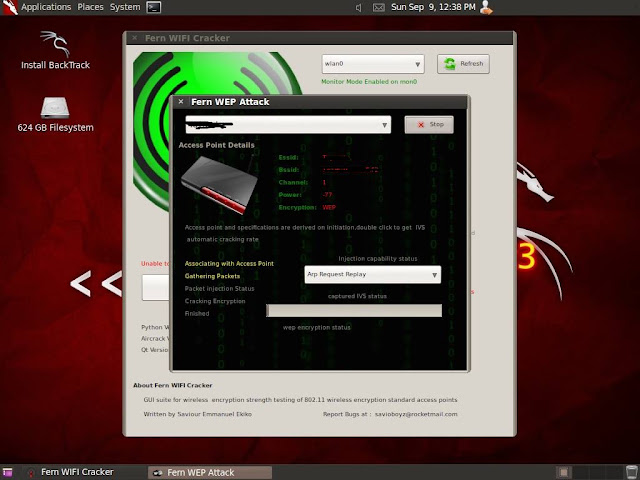640x480 pixels.
Task: Launch the terminal from the top panel
Action: (154, 7)
